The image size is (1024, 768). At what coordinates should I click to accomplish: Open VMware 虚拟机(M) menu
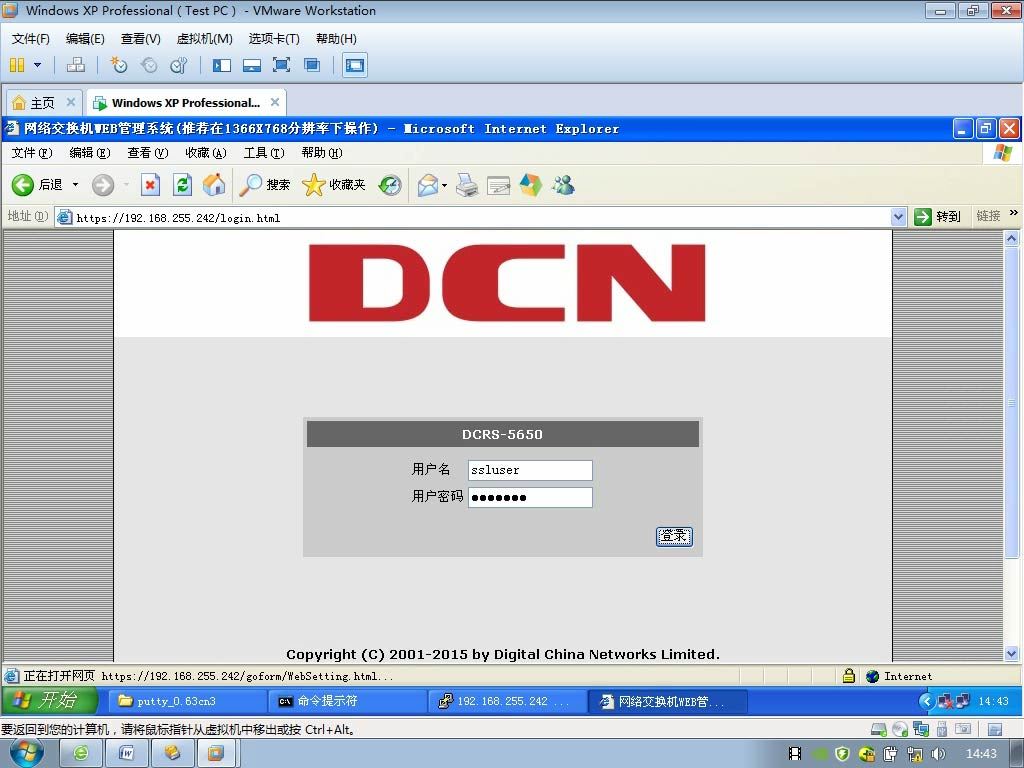pyautogui.click(x=204, y=39)
